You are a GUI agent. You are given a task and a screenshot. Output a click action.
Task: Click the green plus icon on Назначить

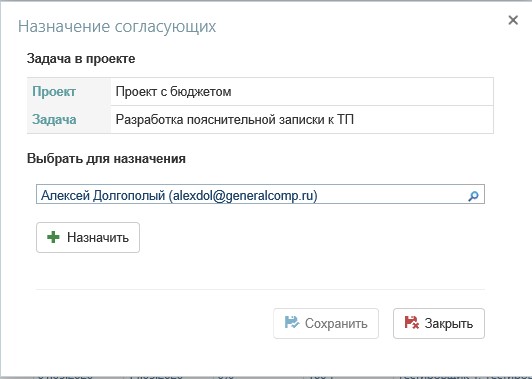[53, 237]
